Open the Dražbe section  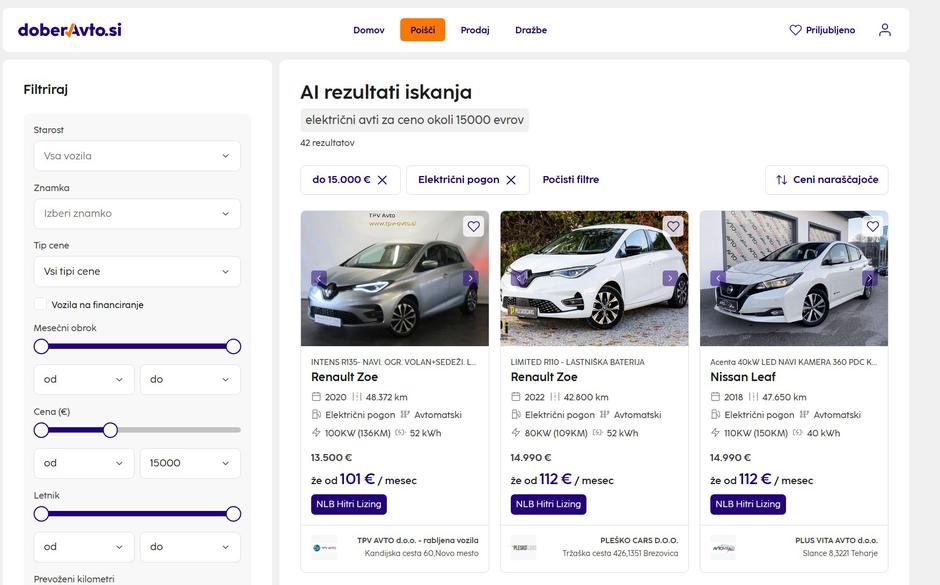click(x=532, y=30)
